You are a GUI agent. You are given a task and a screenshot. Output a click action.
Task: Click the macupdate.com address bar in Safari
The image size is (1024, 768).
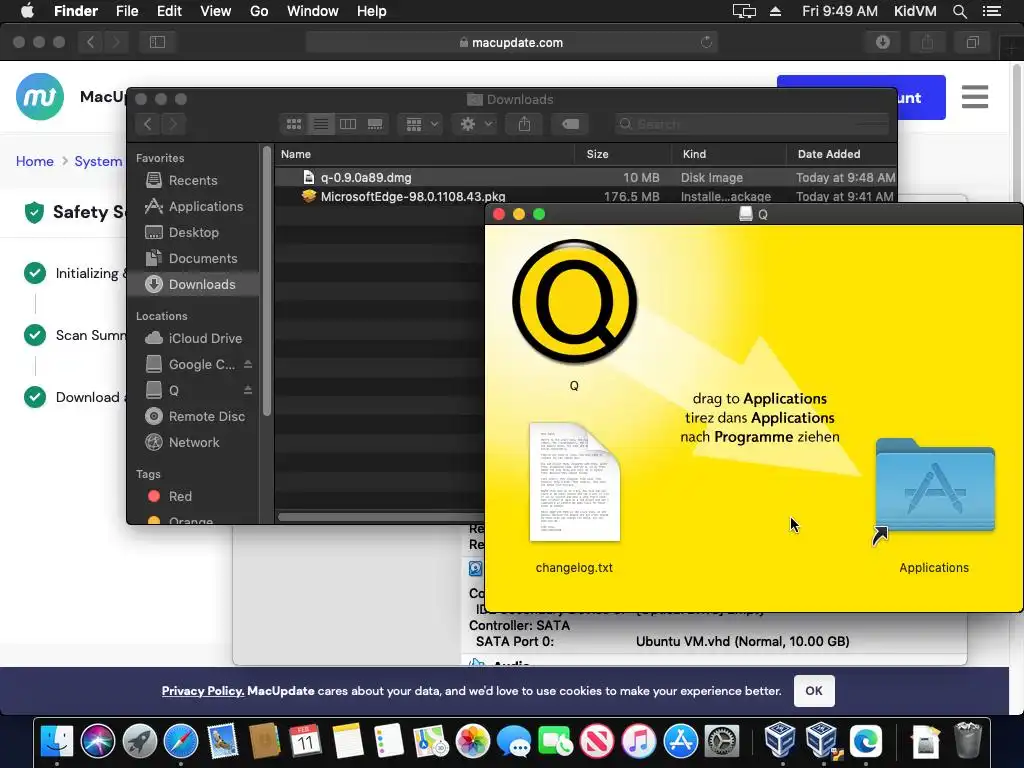511,42
